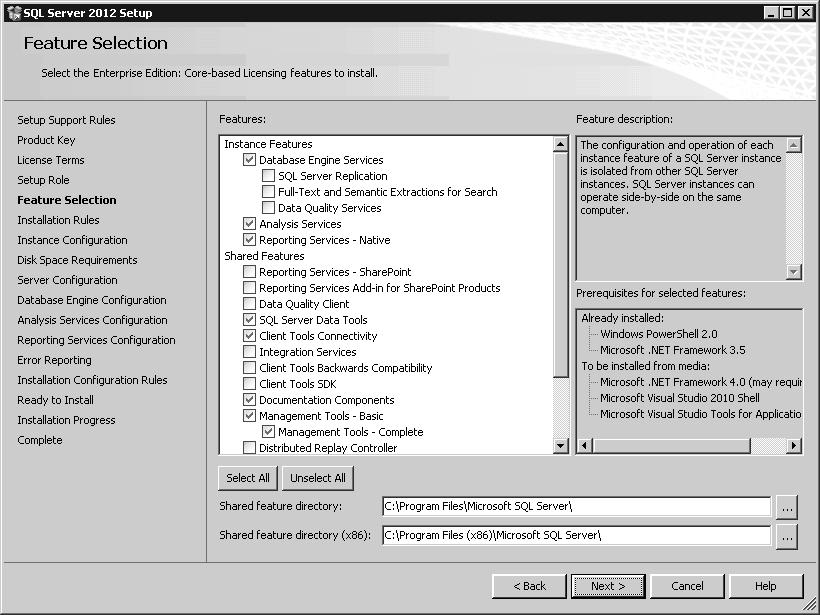Click 'Already installed:' heading
This screenshot has width=820, height=615.
click(x=622, y=318)
